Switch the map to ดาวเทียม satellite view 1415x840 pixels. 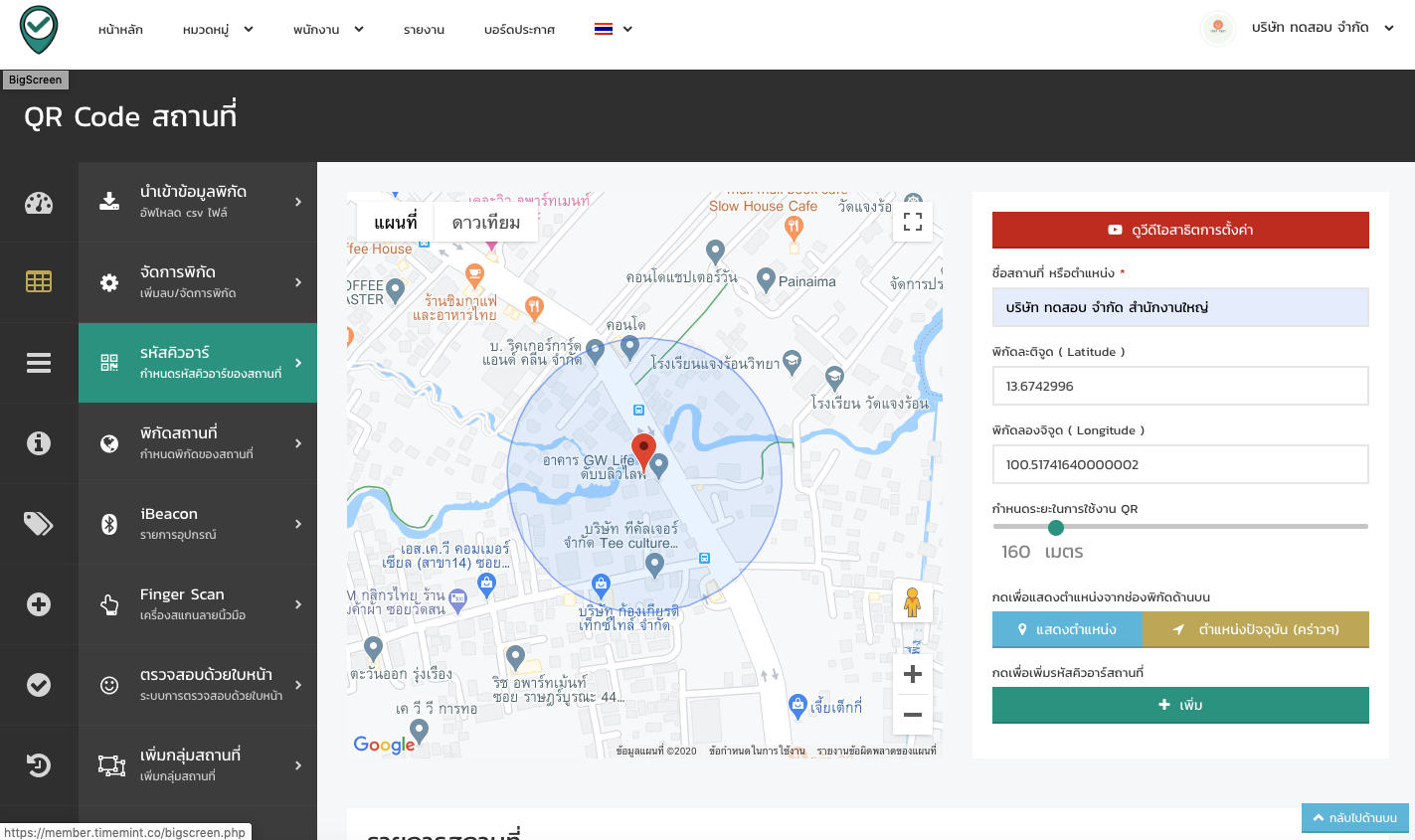point(486,222)
